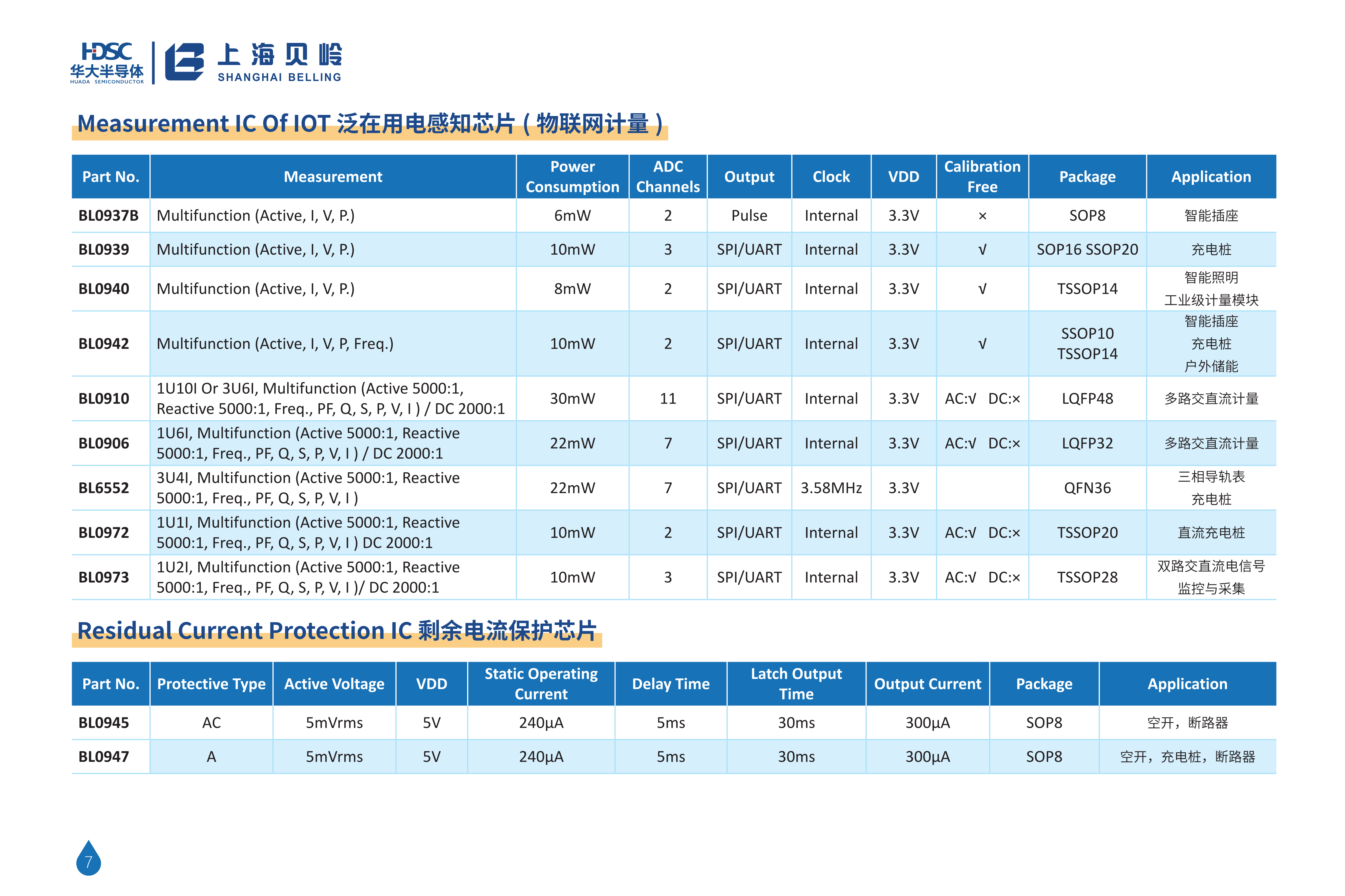The height and width of the screenshot is (896, 1345).
Task: Click the TSSOP14 package for BL0940
Action: pos(1087,289)
